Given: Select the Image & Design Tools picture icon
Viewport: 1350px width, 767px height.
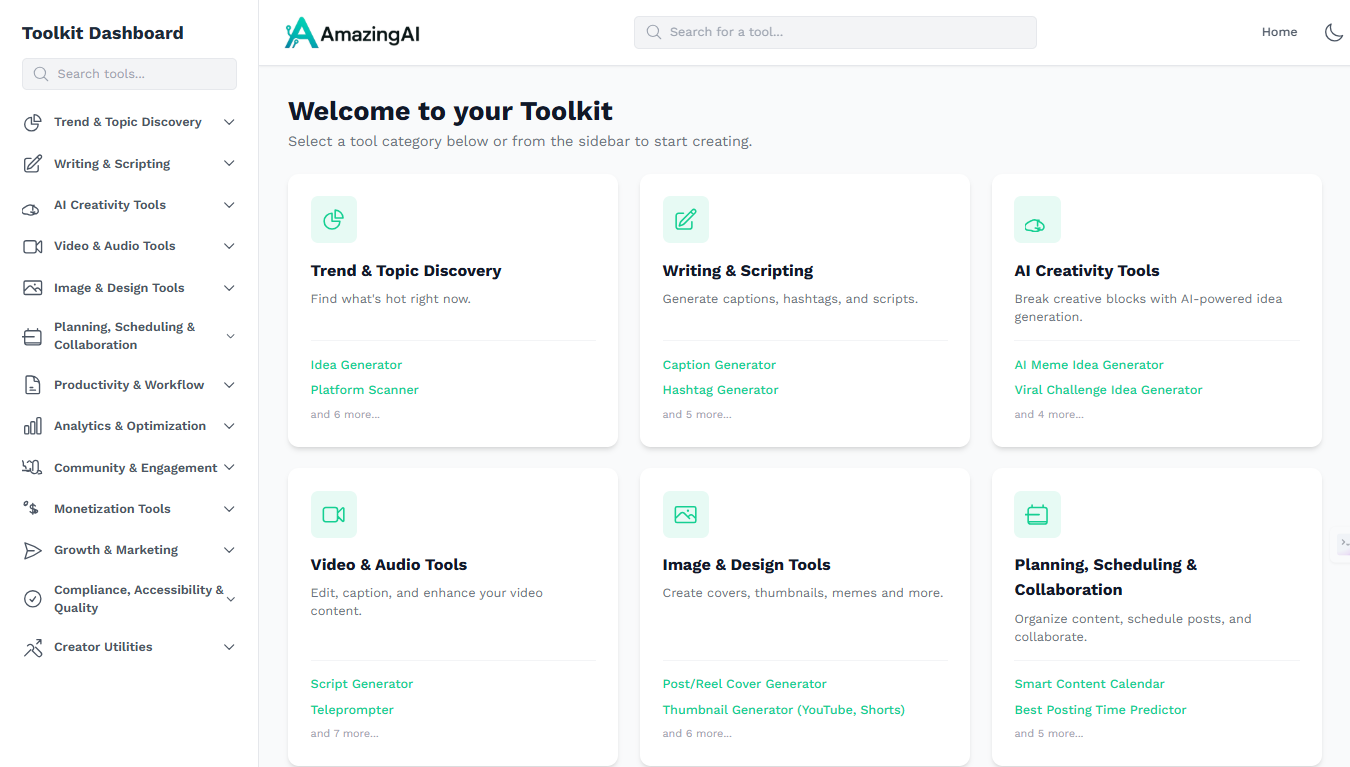Looking at the screenshot, I should point(33,287).
